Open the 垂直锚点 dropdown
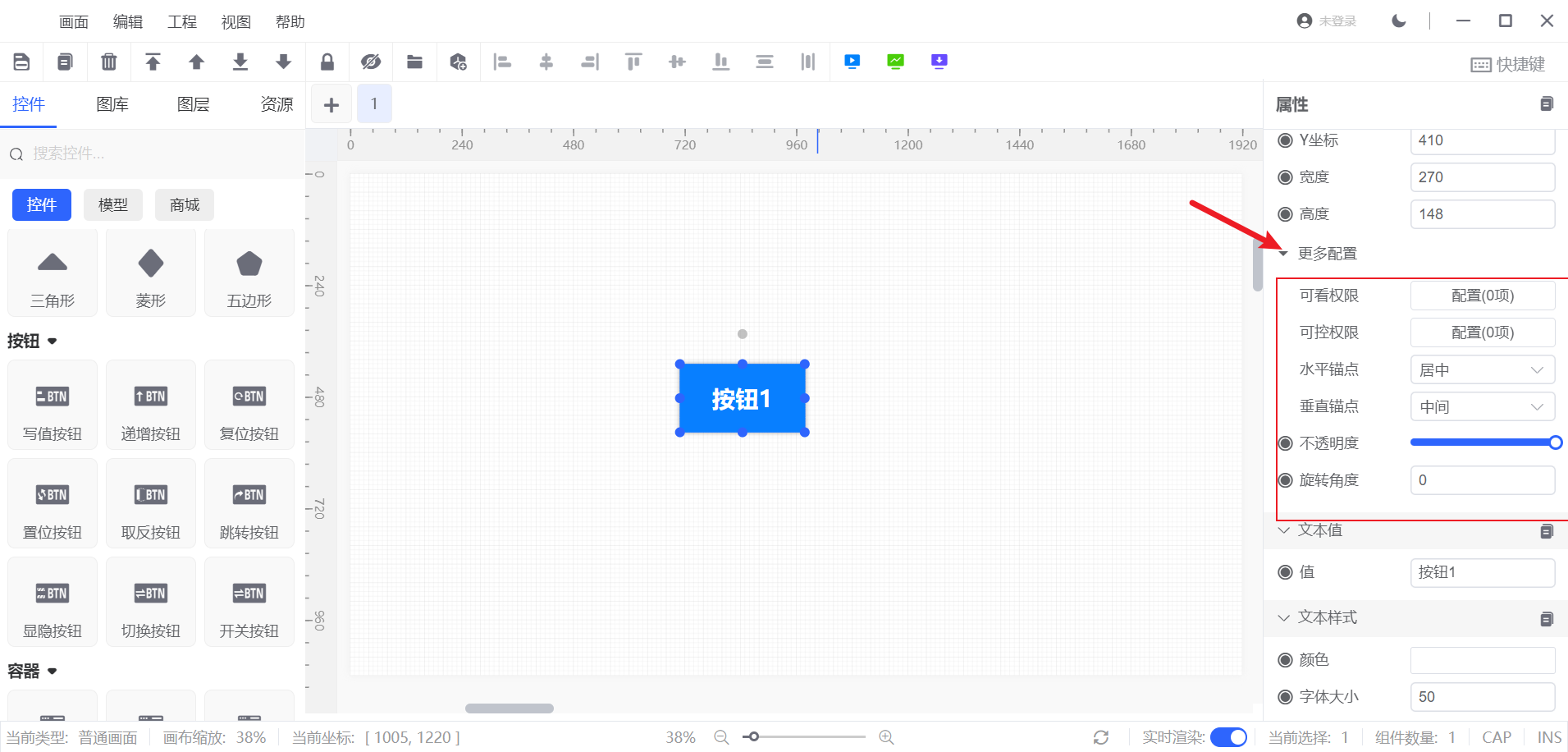This screenshot has height=752, width=1568. pos(1482,407)
